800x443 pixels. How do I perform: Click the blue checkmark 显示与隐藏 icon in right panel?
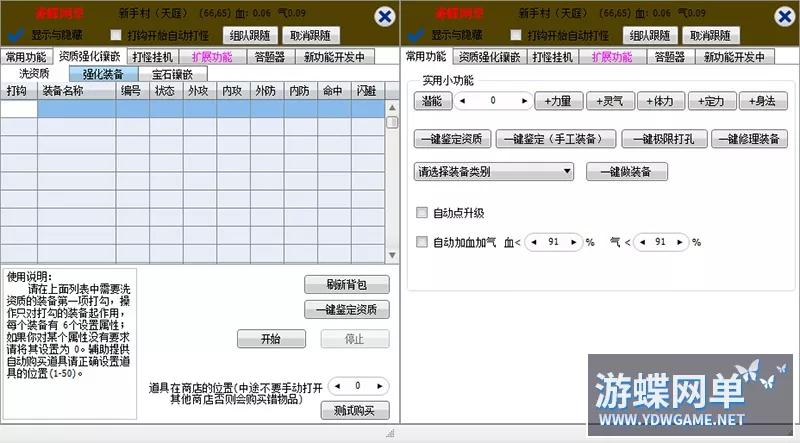point(414,34)
